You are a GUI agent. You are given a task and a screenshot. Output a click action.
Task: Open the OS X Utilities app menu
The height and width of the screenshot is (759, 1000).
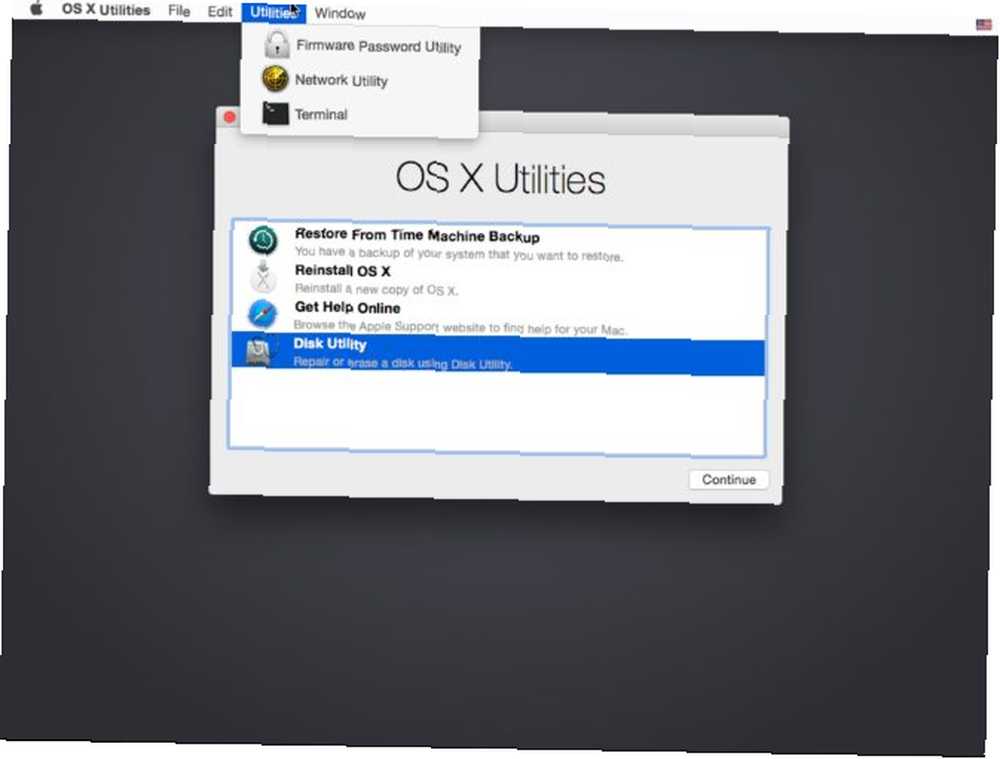(x=106, y=10)
